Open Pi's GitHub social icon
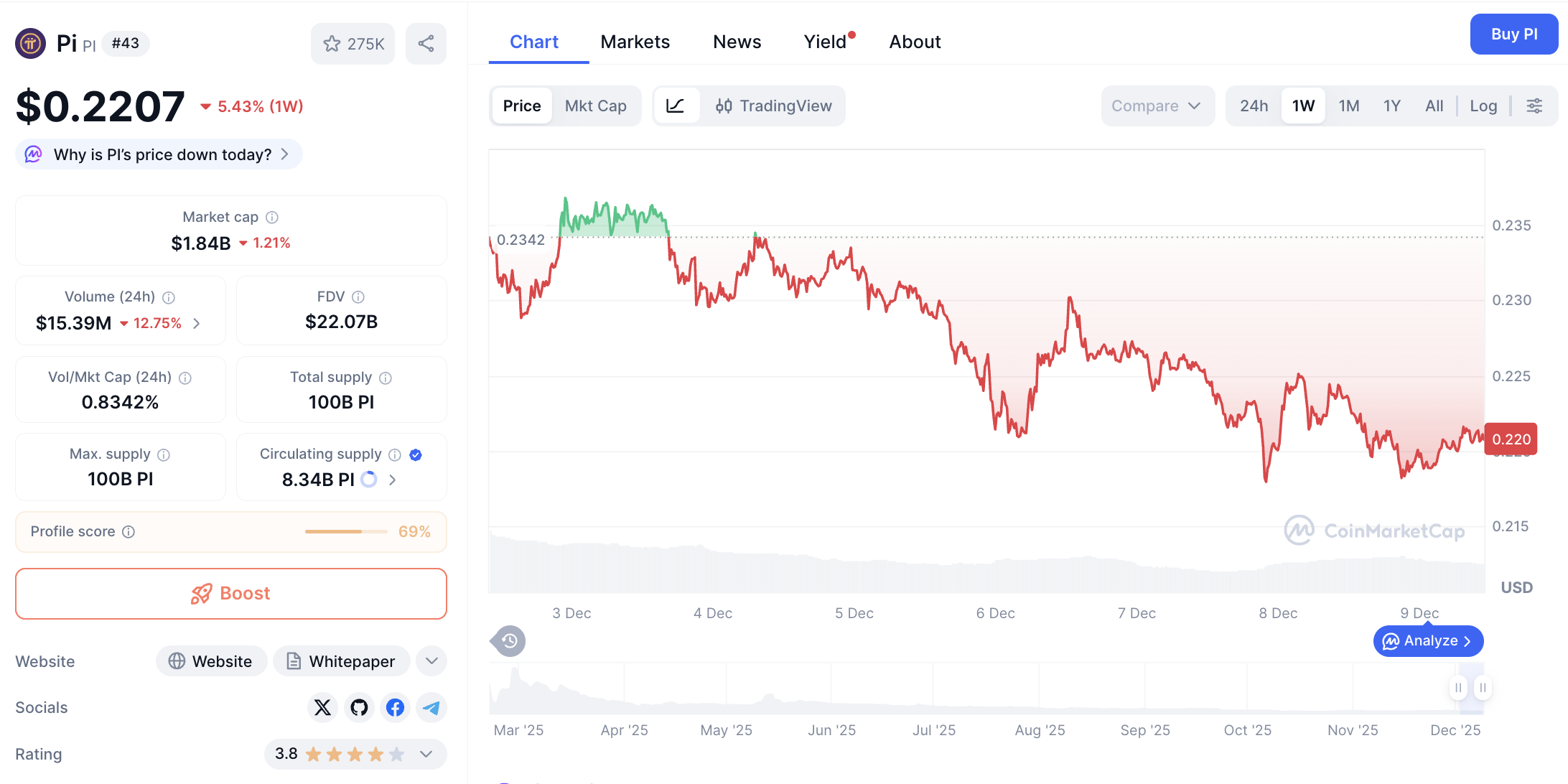Image resolution: width=1568 pixels, height=784 pixels. (x=359, y=707)
